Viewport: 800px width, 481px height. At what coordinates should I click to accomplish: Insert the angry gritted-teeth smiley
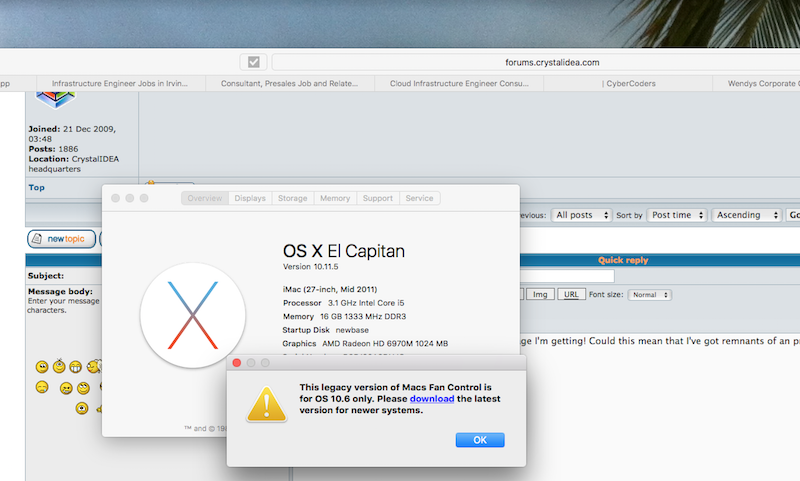pyautogui.click(x=66, y=389)
